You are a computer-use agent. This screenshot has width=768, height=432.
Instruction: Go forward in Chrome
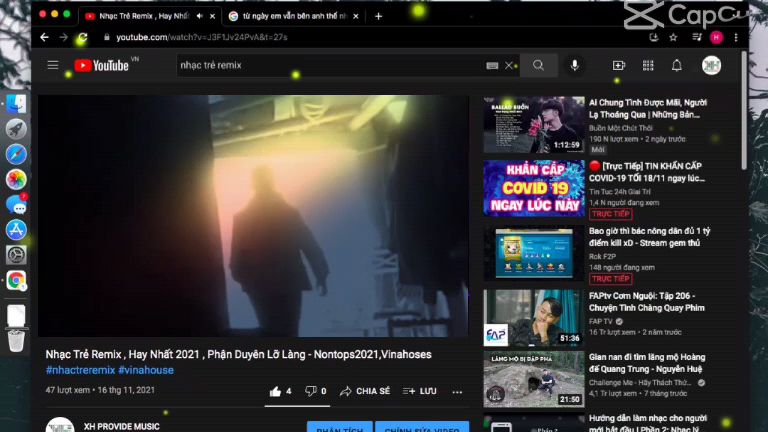point(64,37)
